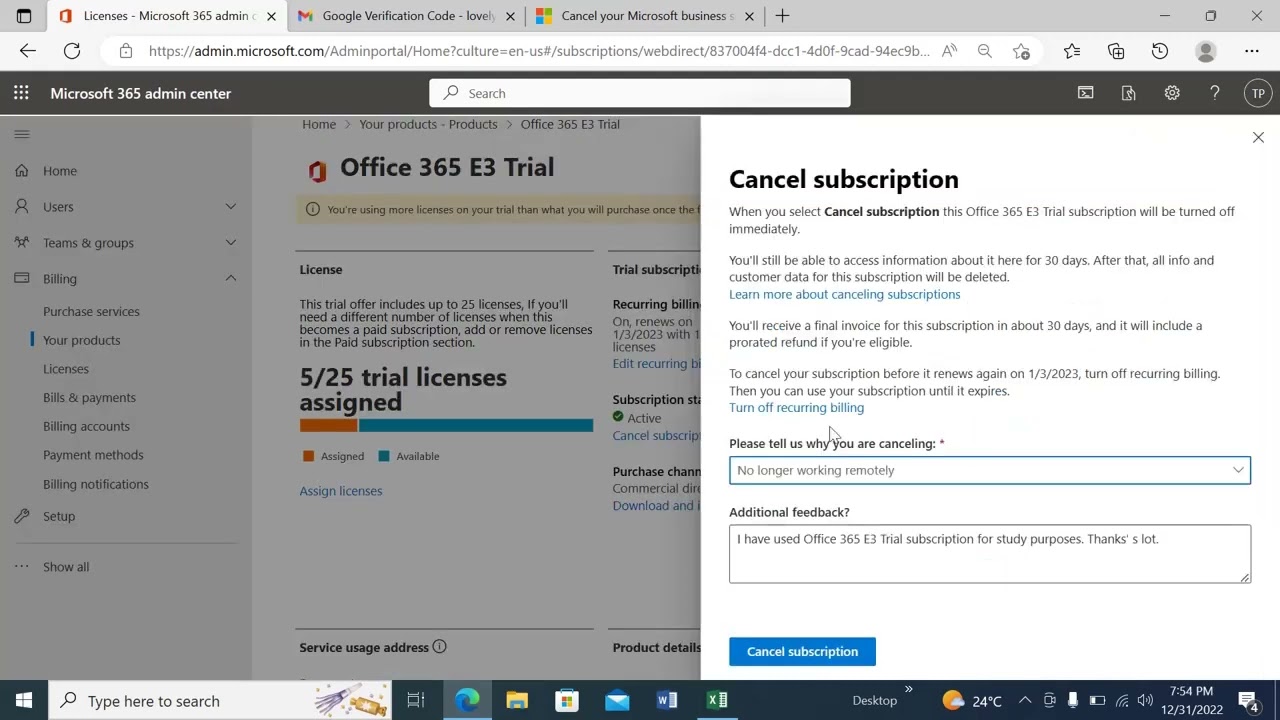Image resolution: width=1280 pixels, height=720 pixels.
Task: Click the browser address bar URL
Action: pos(539,51)
